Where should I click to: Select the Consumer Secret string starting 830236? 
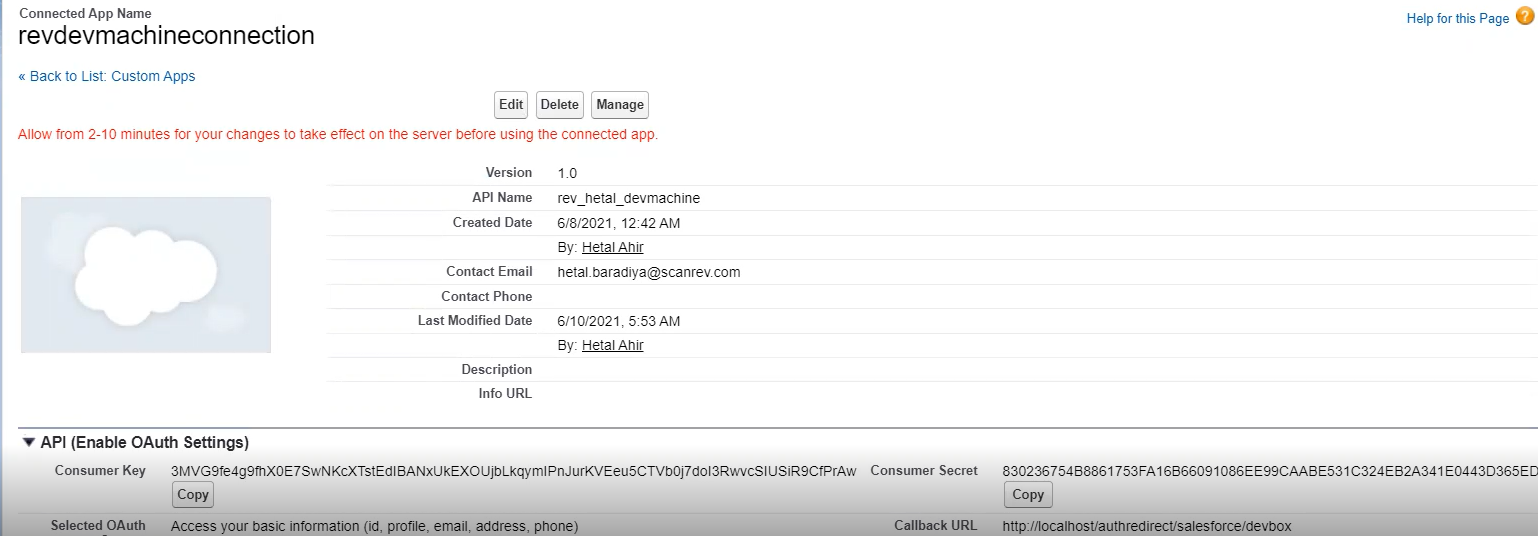point(1270,471)
